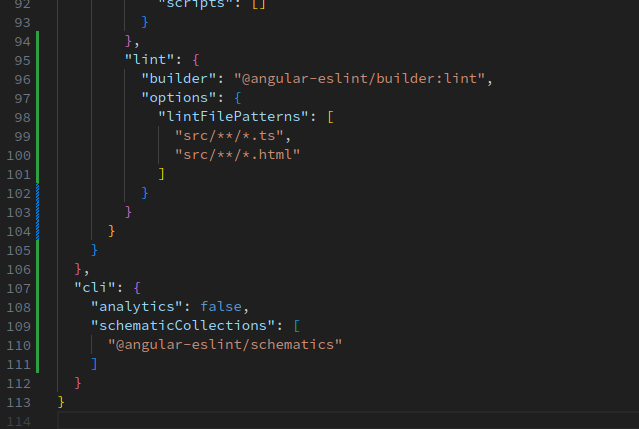Select line 107 via its line number
Screen dimensions: 639x429
pos(17,288)
